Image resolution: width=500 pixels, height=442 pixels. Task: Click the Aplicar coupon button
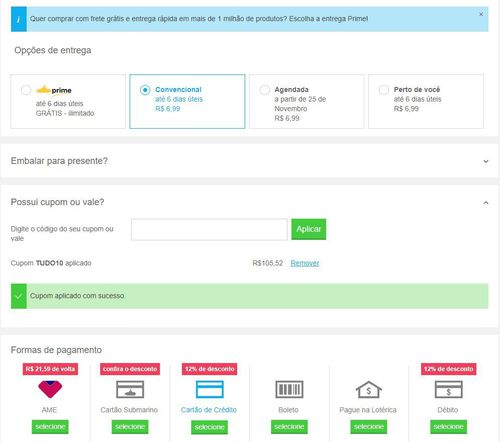[x=309, y=229]
